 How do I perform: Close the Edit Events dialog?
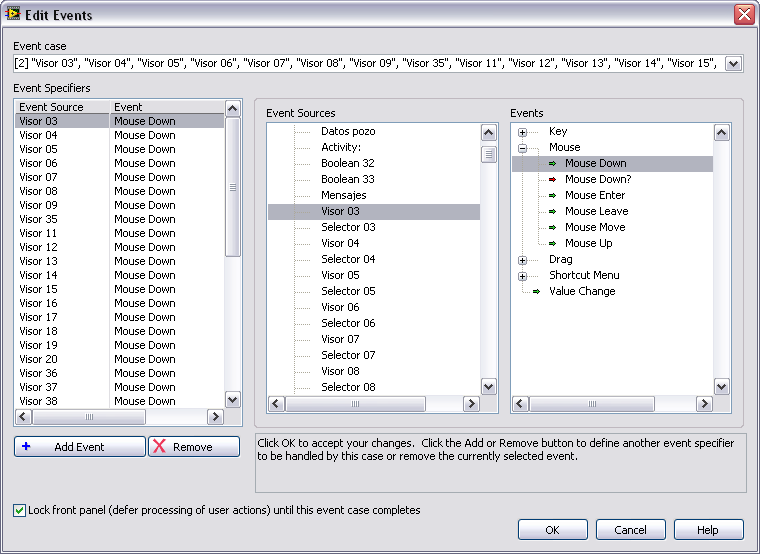tap(744, 15)
